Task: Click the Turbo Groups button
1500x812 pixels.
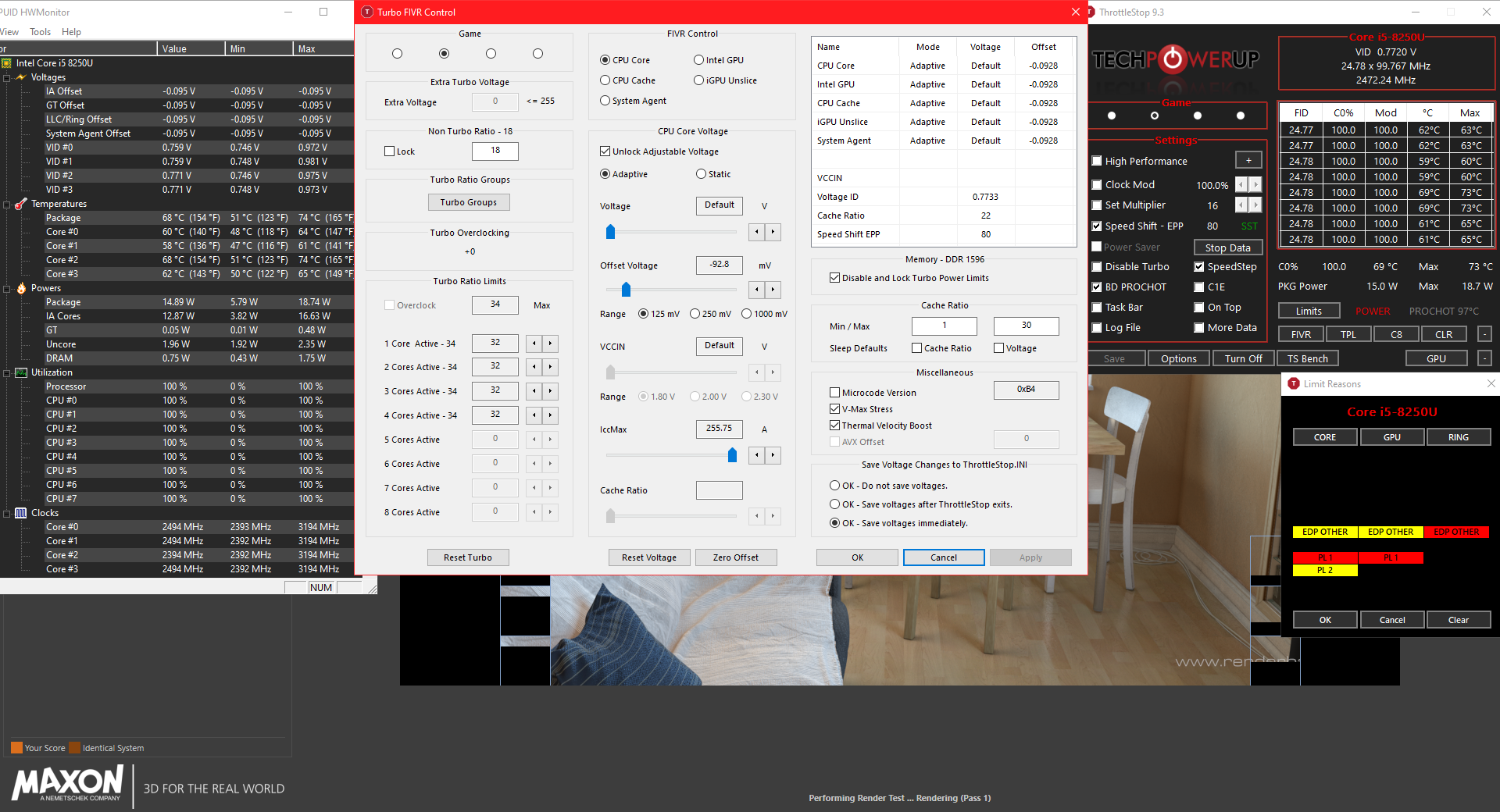Action: point(469,202)
